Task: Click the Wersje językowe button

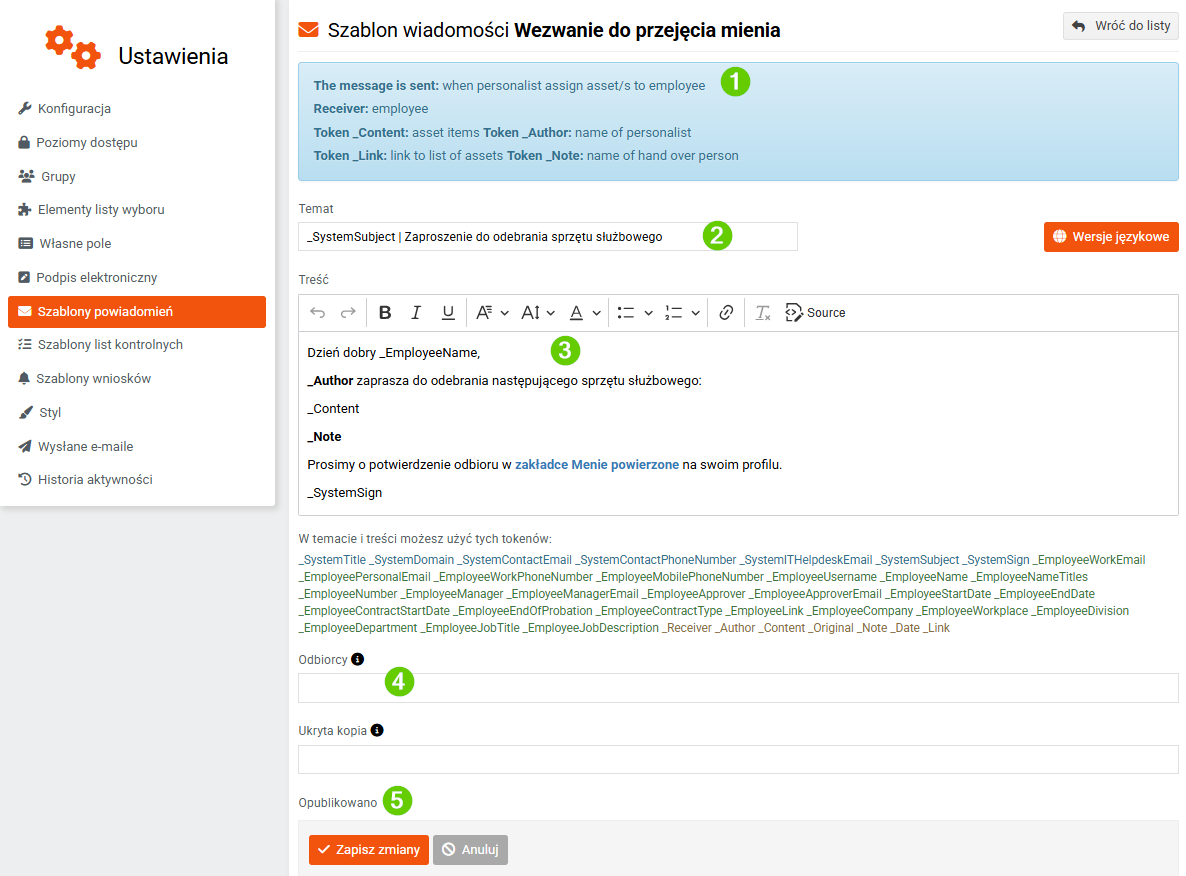Action: pyautogui.click(x=1111, y=237)
